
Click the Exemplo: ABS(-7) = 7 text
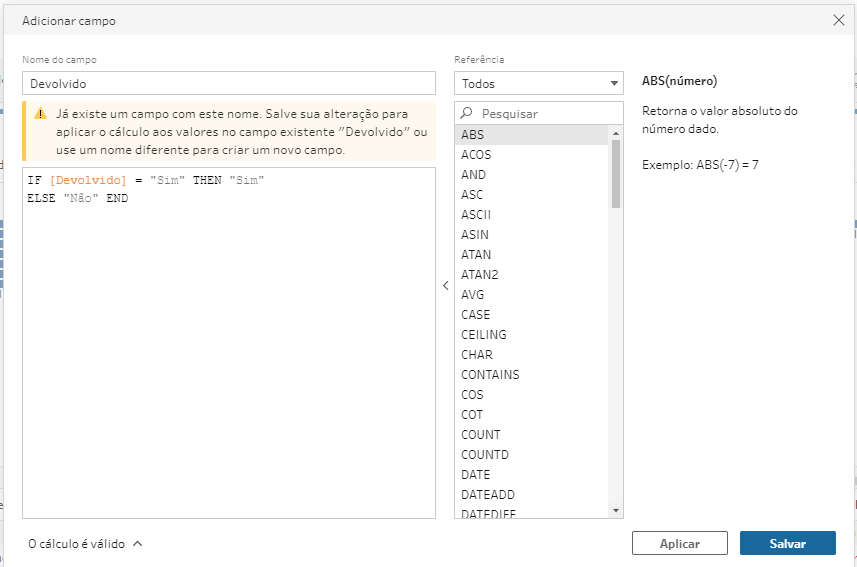click(x=700, y=165)
